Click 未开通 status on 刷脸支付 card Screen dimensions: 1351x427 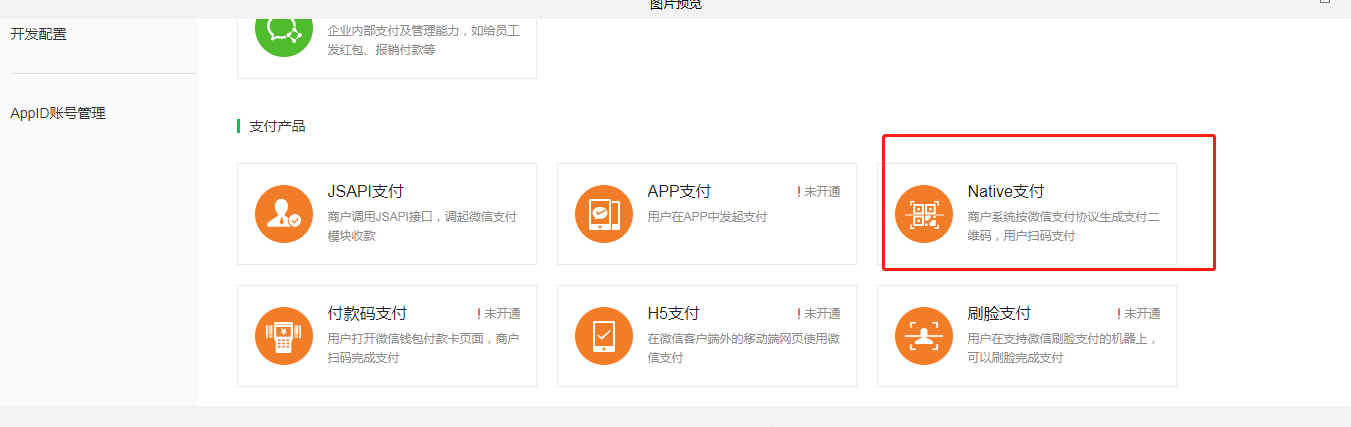(1139, 313)
